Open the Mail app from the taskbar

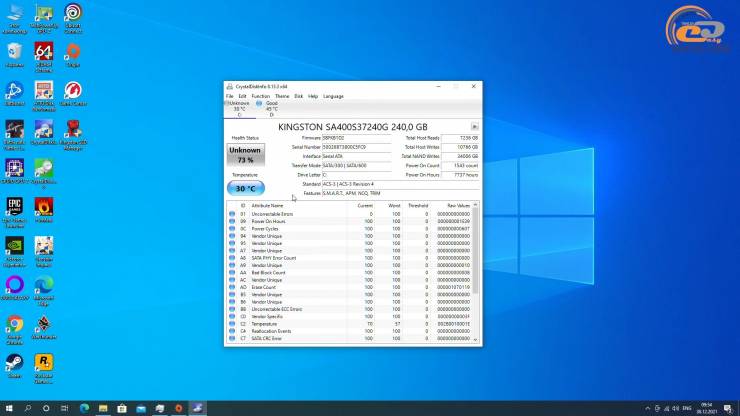[x=141, y=408]
